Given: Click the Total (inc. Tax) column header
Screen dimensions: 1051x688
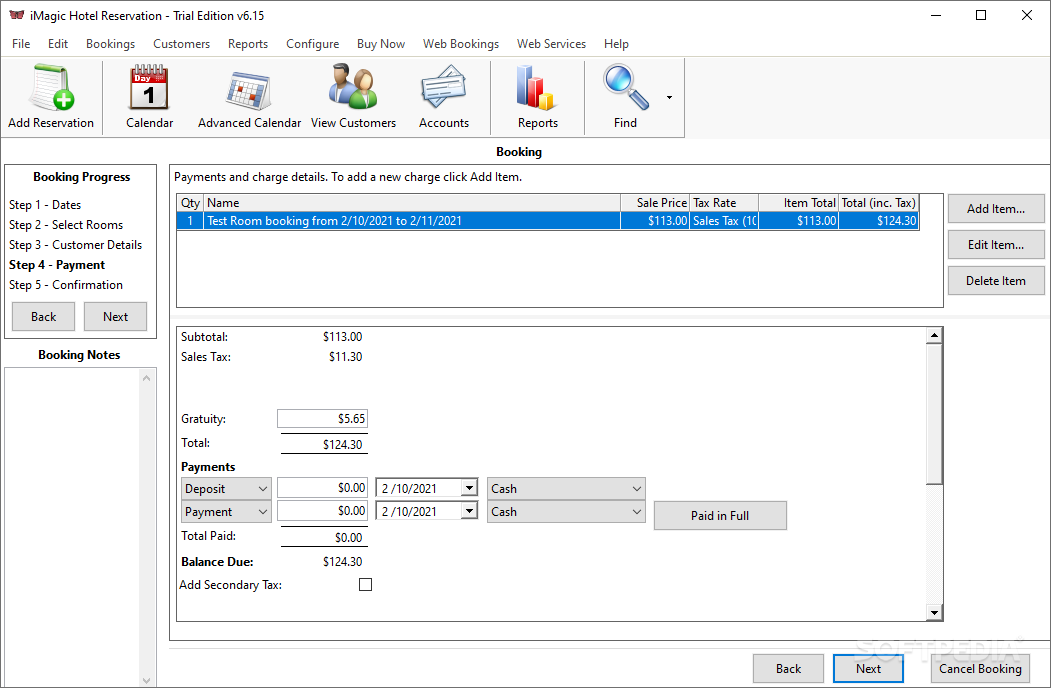Looking at the screenshot, I should 878,203.
